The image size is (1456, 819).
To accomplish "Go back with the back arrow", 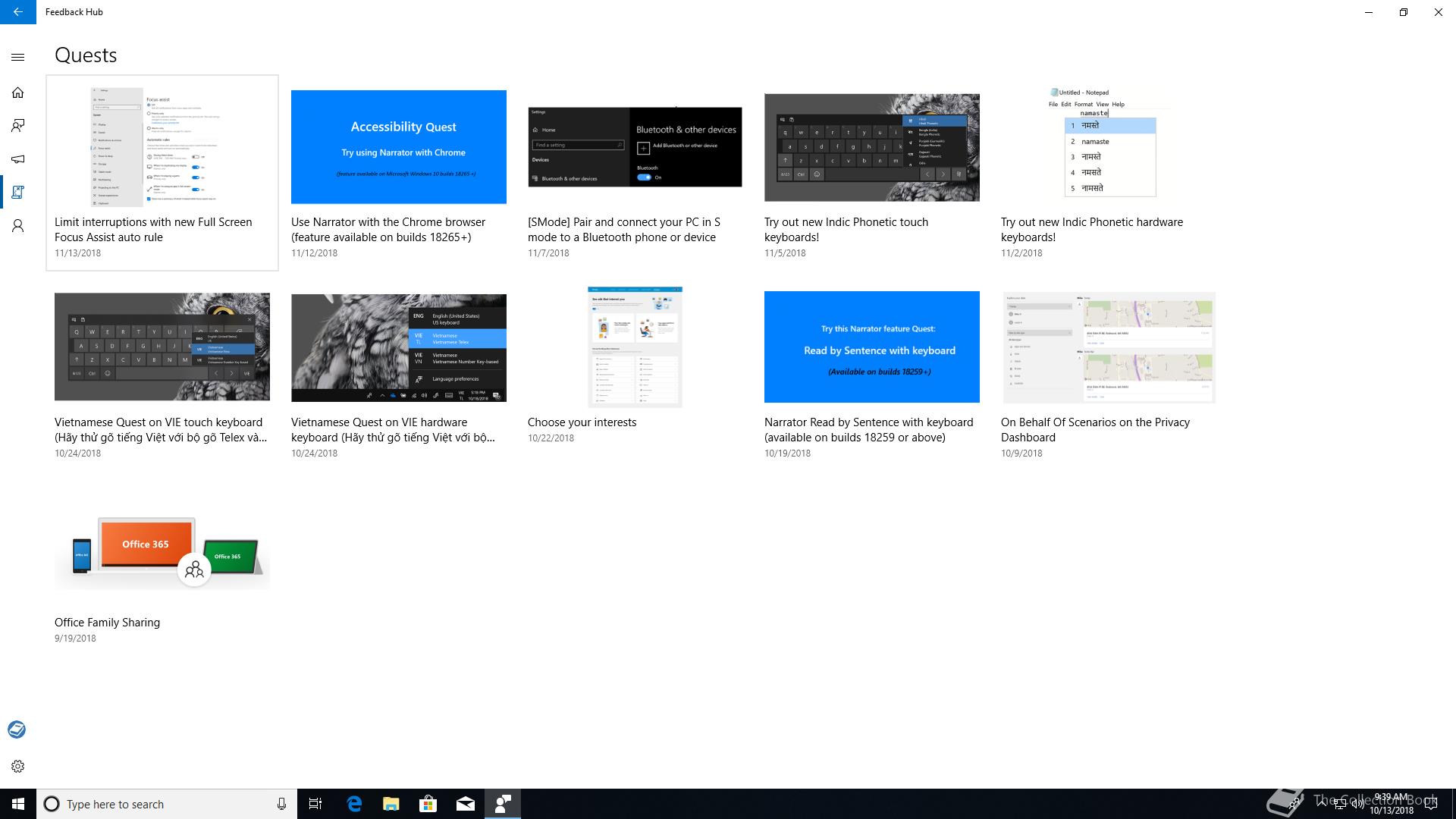I will point(18,12).
